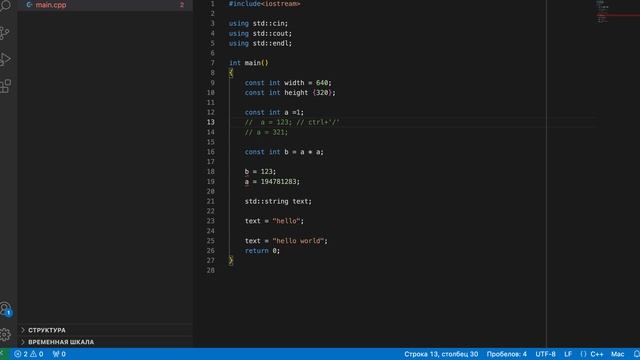The image size is (640, 360).
Task: Click 'const int a =1;' line
Action: 274,112
